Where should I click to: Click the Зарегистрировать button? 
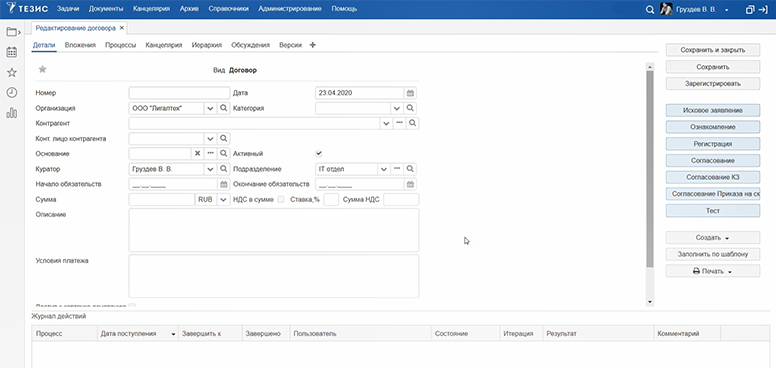(x=713, y=84)
